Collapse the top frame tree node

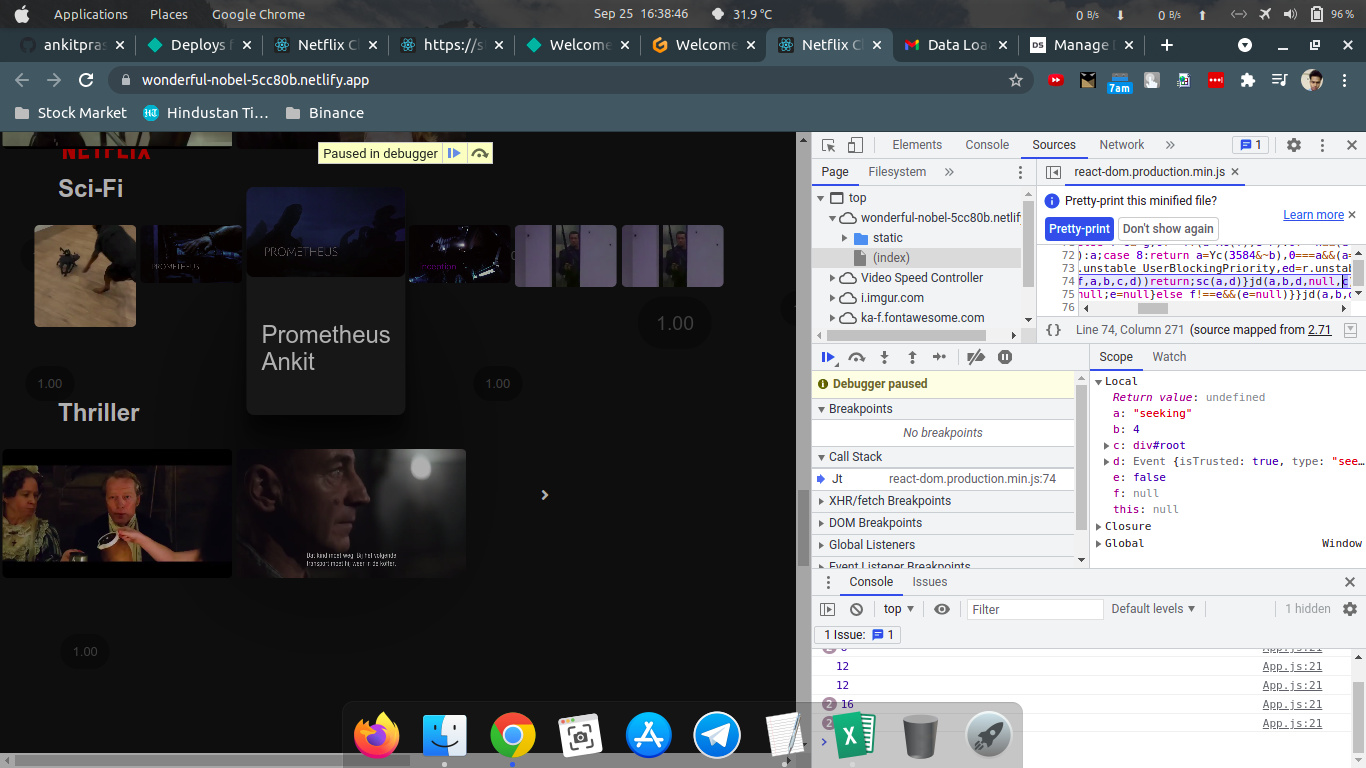pyautogui.click(x=823, y=198)
